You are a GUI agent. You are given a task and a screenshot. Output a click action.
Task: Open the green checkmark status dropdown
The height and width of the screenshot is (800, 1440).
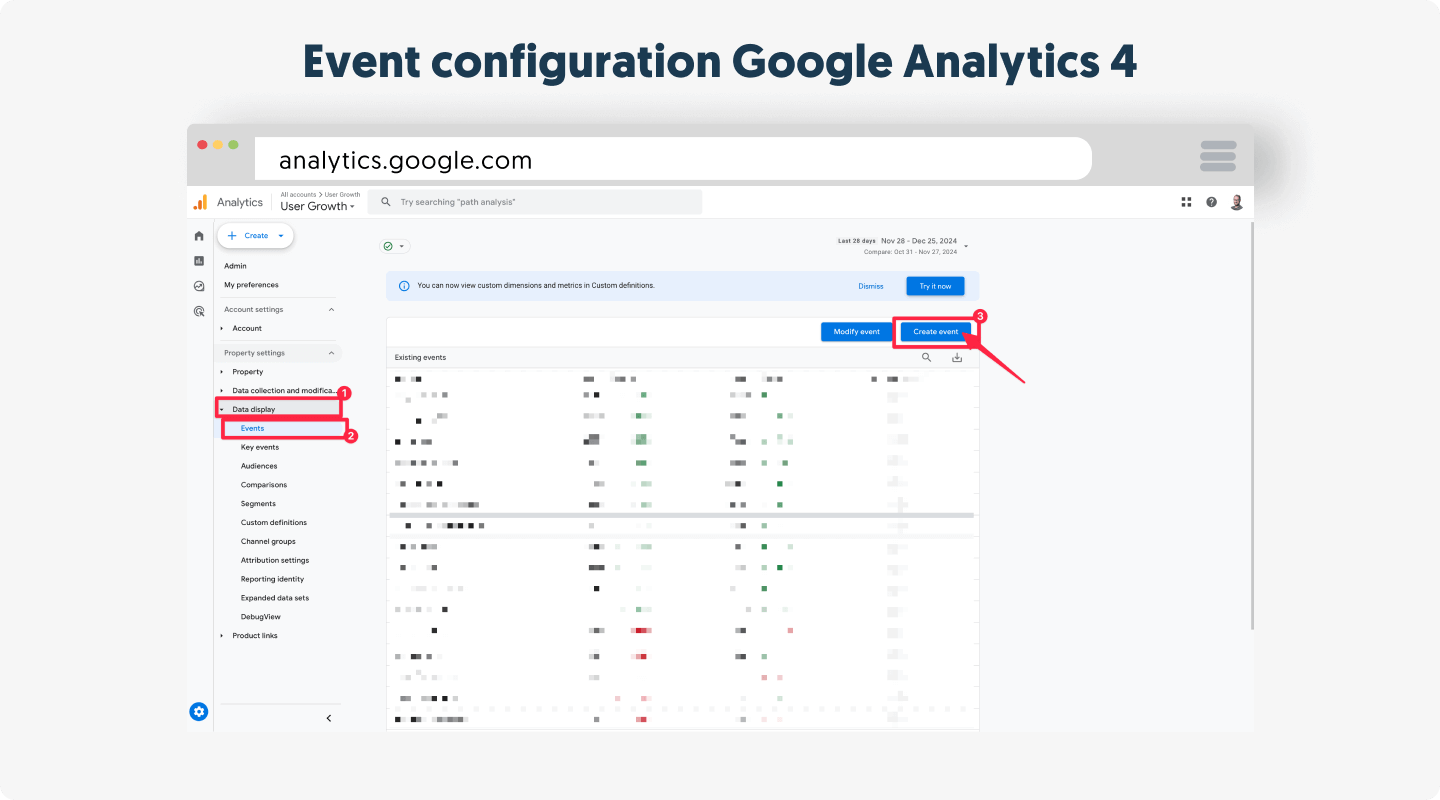coord(395,246)
